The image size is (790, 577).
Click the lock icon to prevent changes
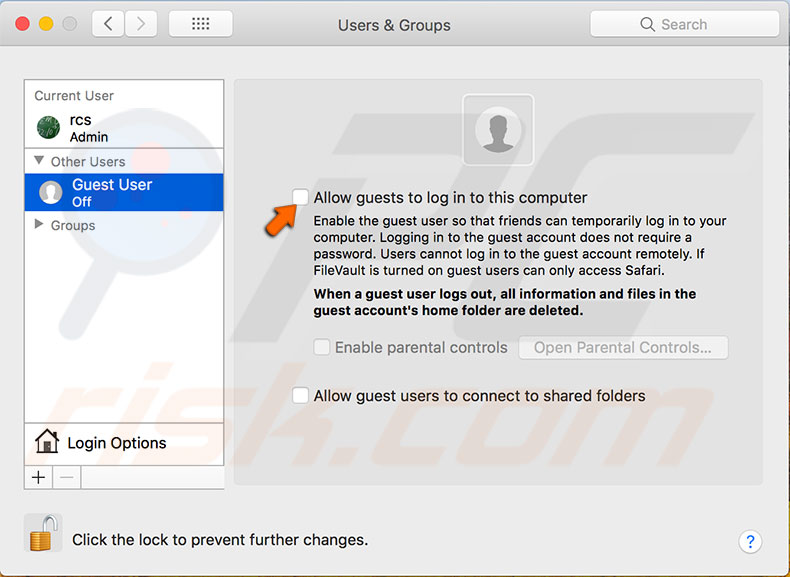tap(42, 533)
